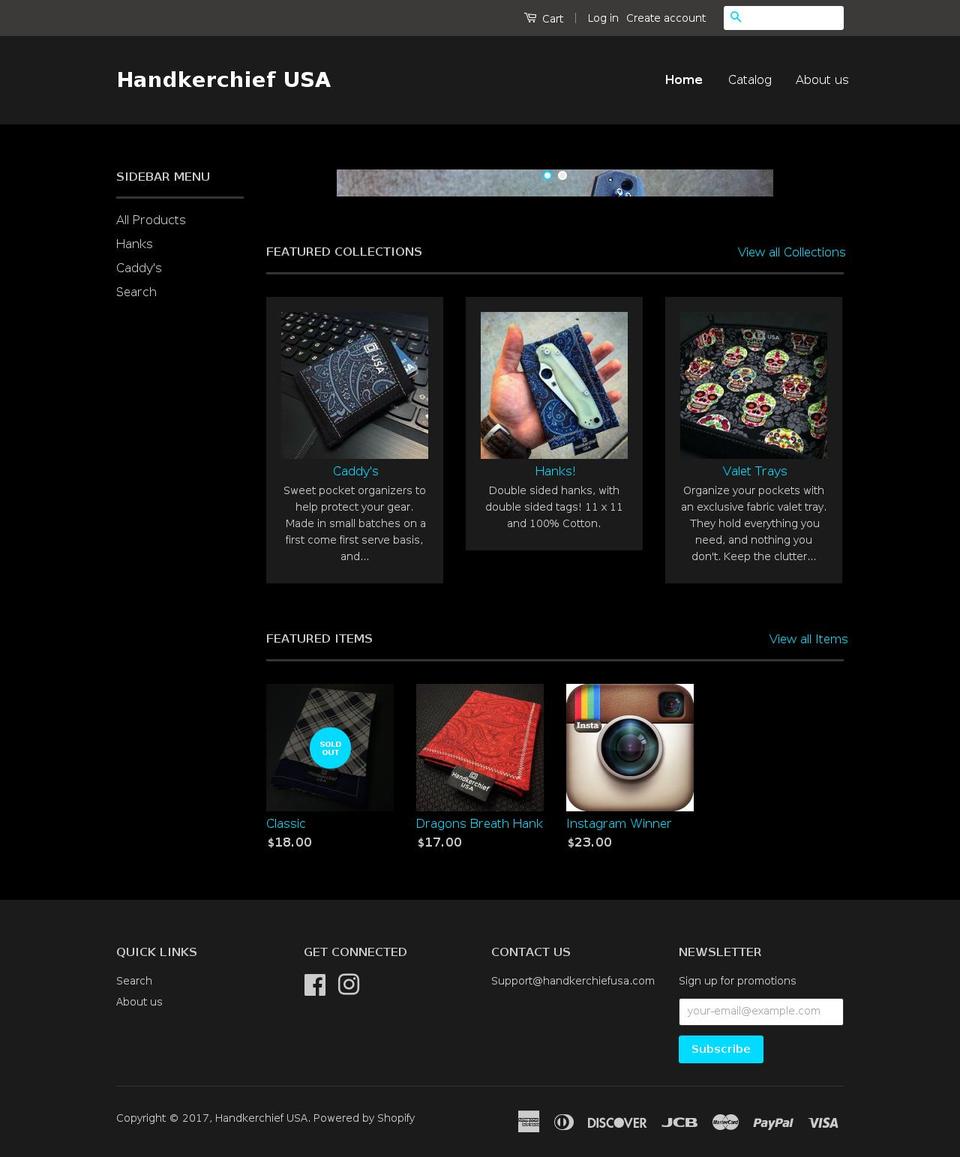The width and height of the screenshot is (960, 1157).
Task: Click the Cart text link
Action: [553, 18]
